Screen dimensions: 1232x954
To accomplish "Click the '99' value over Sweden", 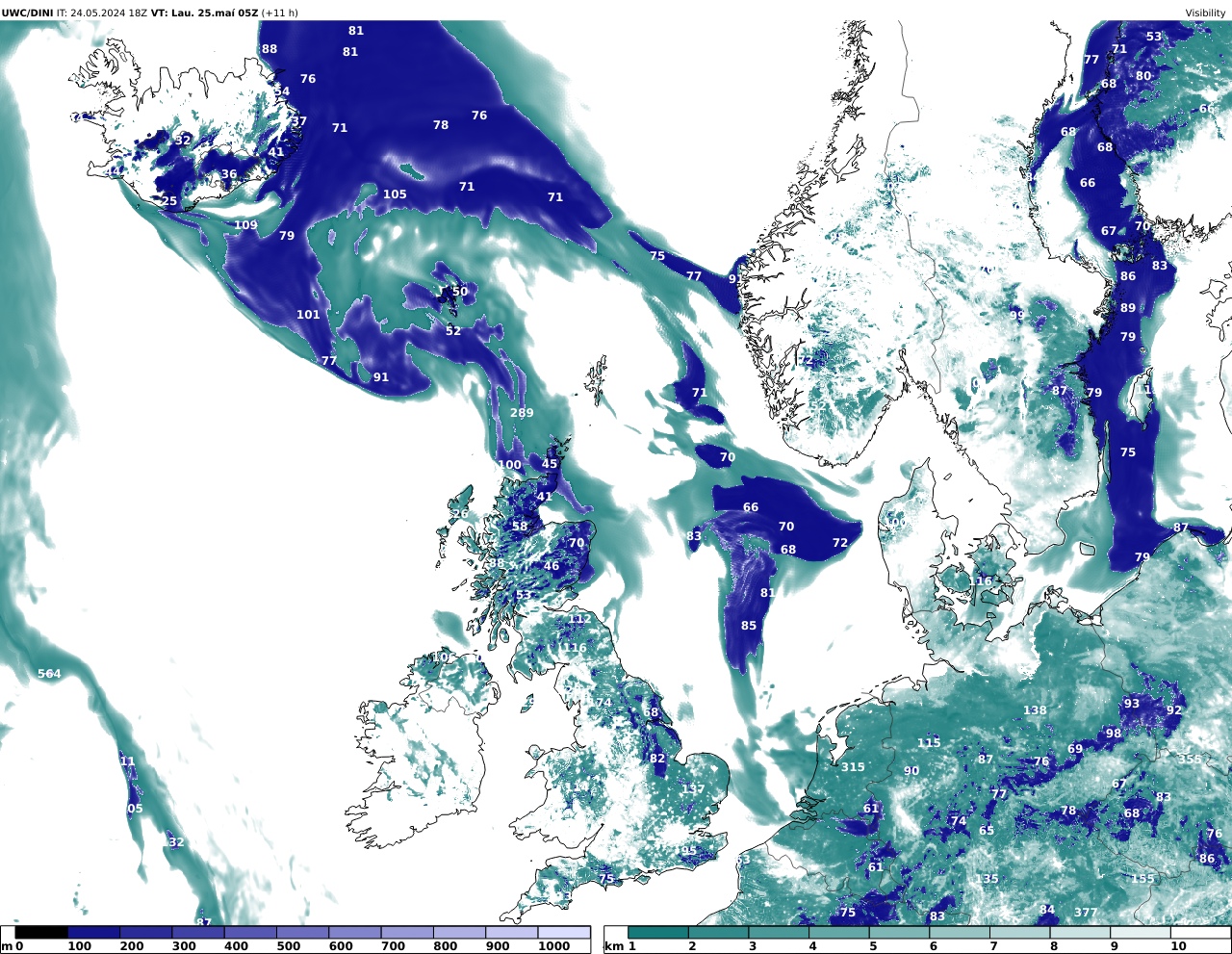I will [1017, 316].
